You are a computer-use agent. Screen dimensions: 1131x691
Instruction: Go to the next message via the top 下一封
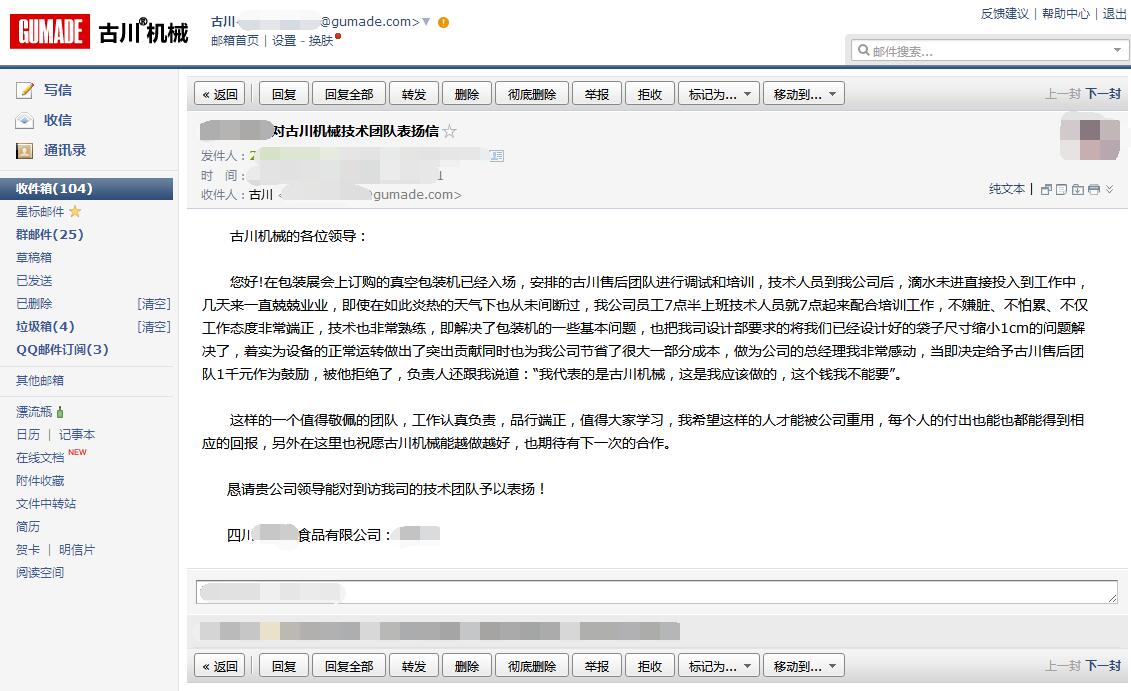pos(1104,94)
